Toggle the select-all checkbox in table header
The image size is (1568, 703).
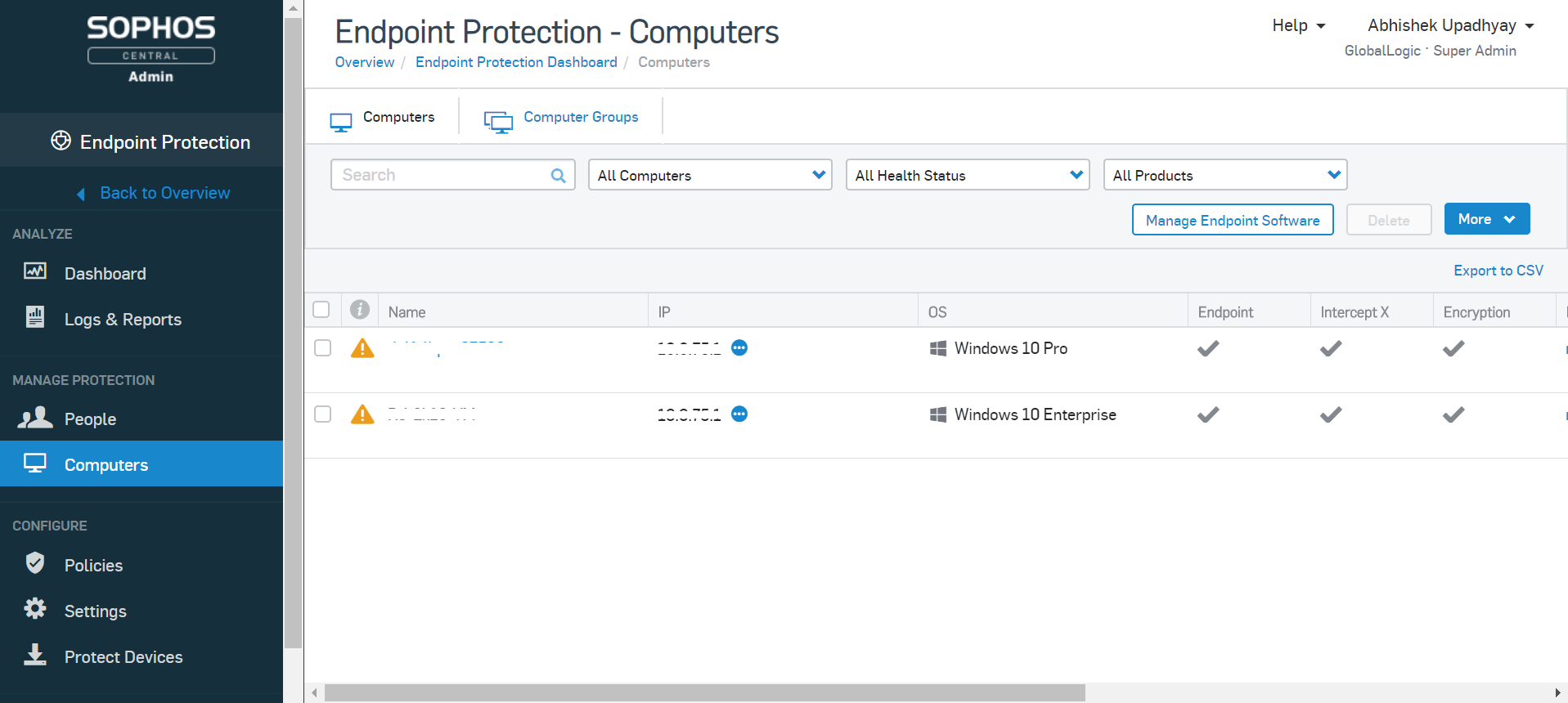[x=321, y=310]
